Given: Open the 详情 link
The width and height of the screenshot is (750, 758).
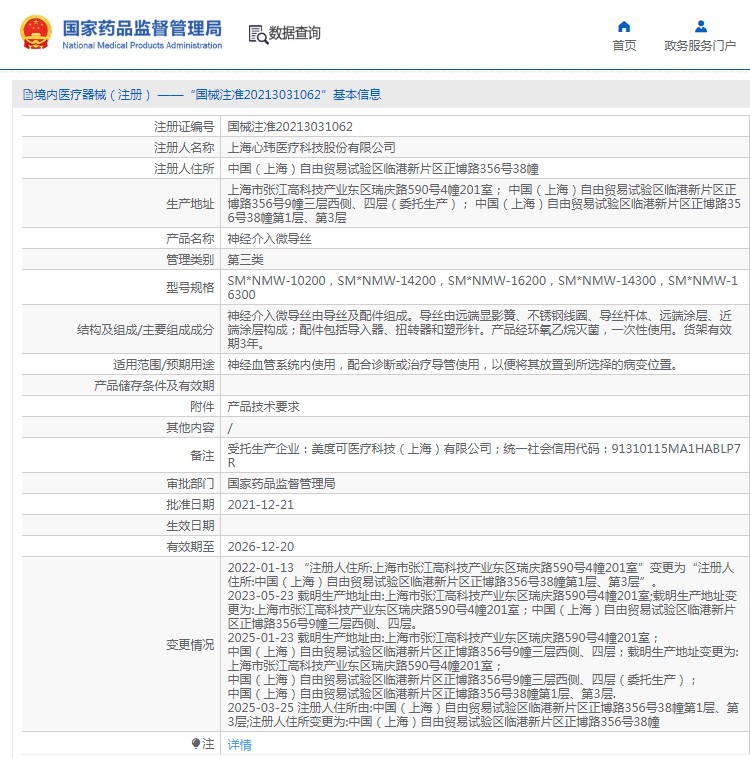Looking at the screenshot, I should point(239,744).
